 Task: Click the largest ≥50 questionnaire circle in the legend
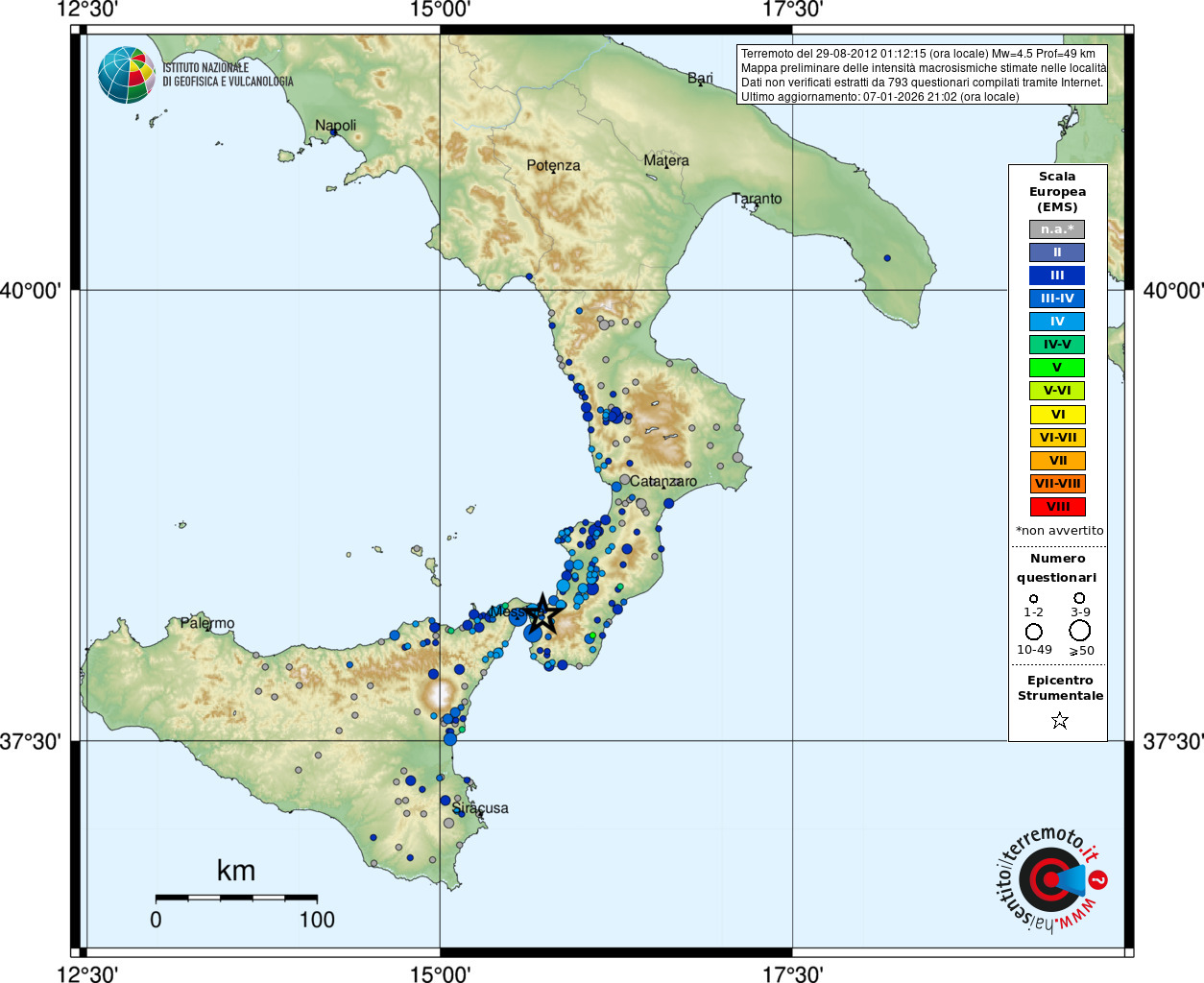coord(1080,631)
